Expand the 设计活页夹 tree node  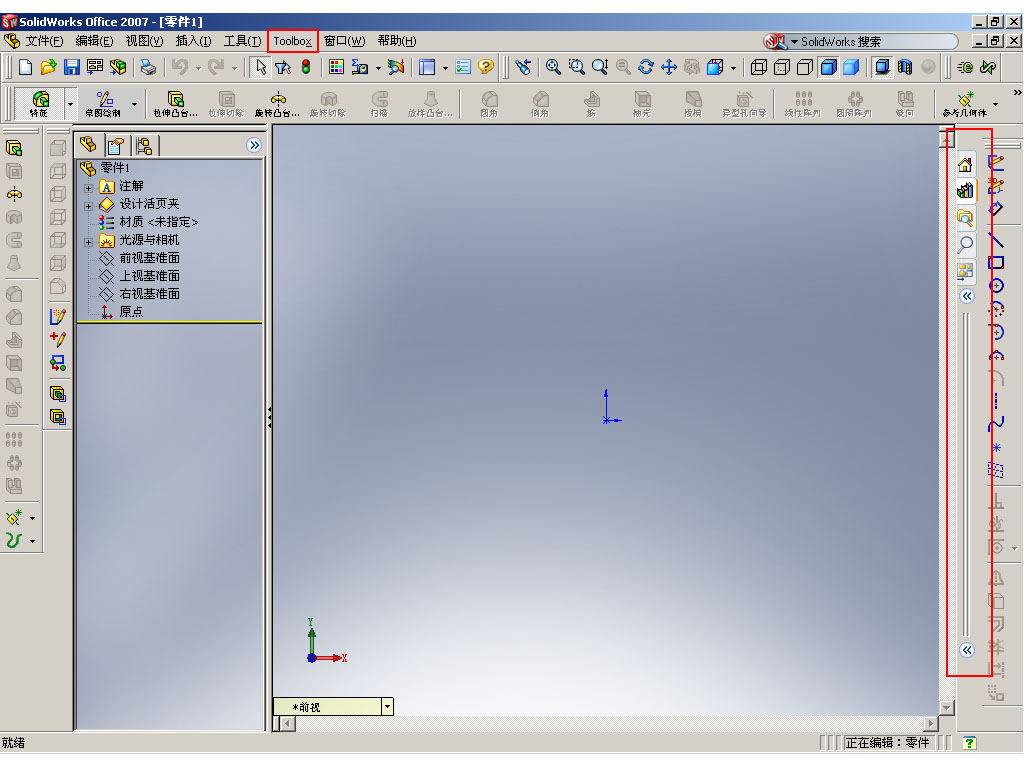(x=88, y=206)
